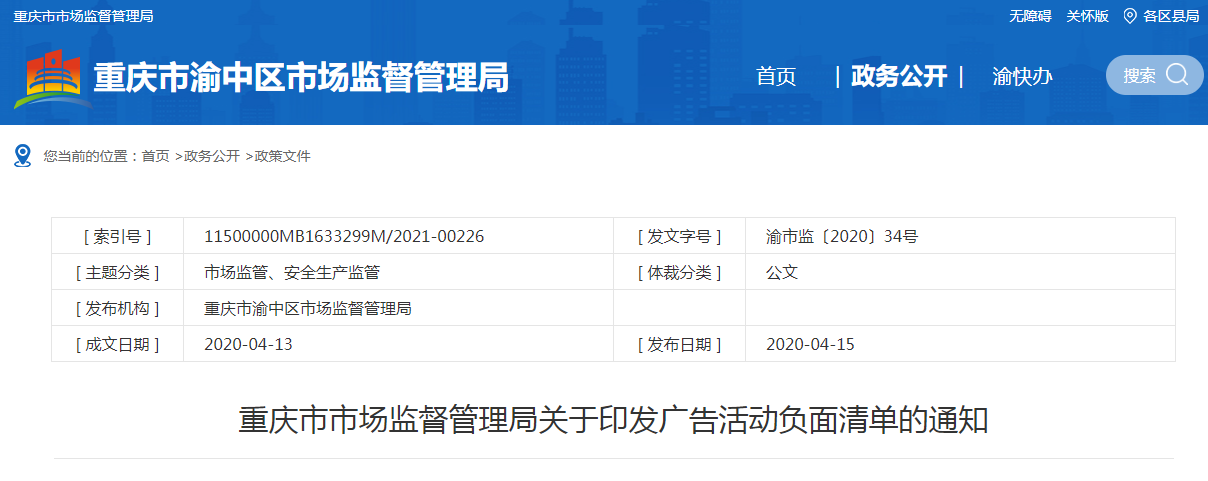Select publish date 2020-04-15
This screenshot has height=481, width=1208.
click(810, 344)
